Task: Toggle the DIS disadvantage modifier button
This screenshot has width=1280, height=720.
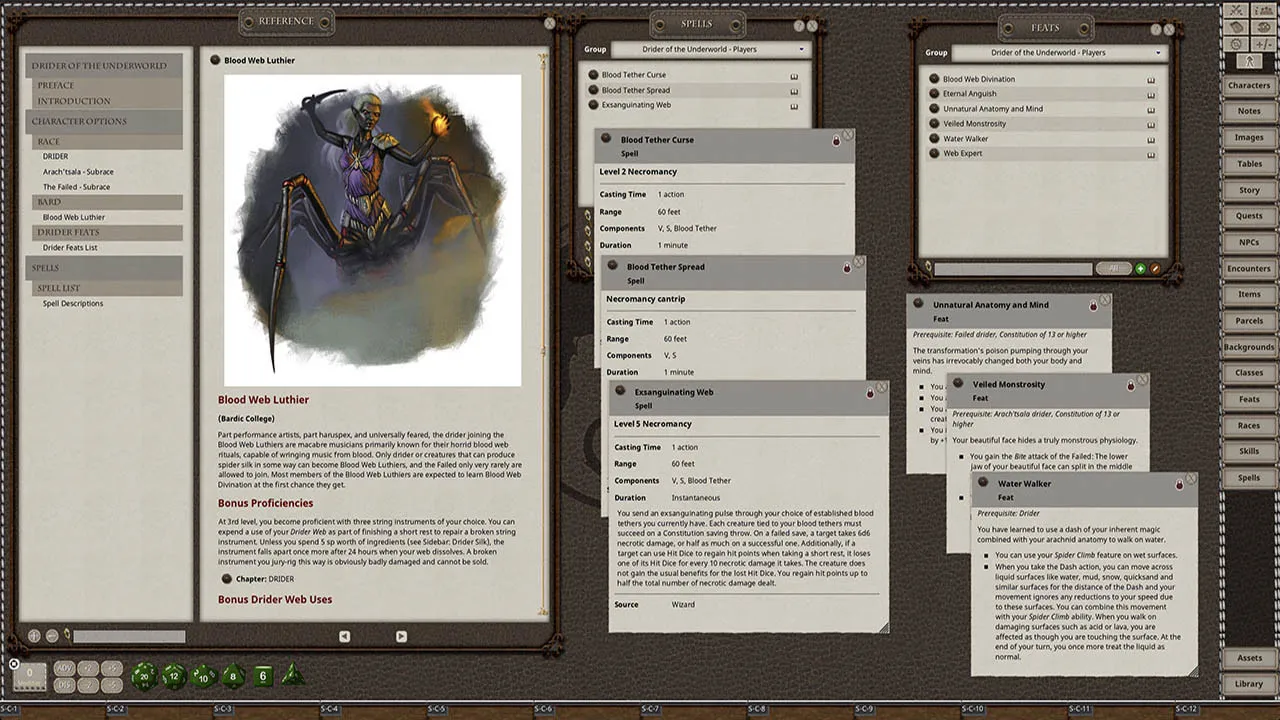Action: pos(64,684)
